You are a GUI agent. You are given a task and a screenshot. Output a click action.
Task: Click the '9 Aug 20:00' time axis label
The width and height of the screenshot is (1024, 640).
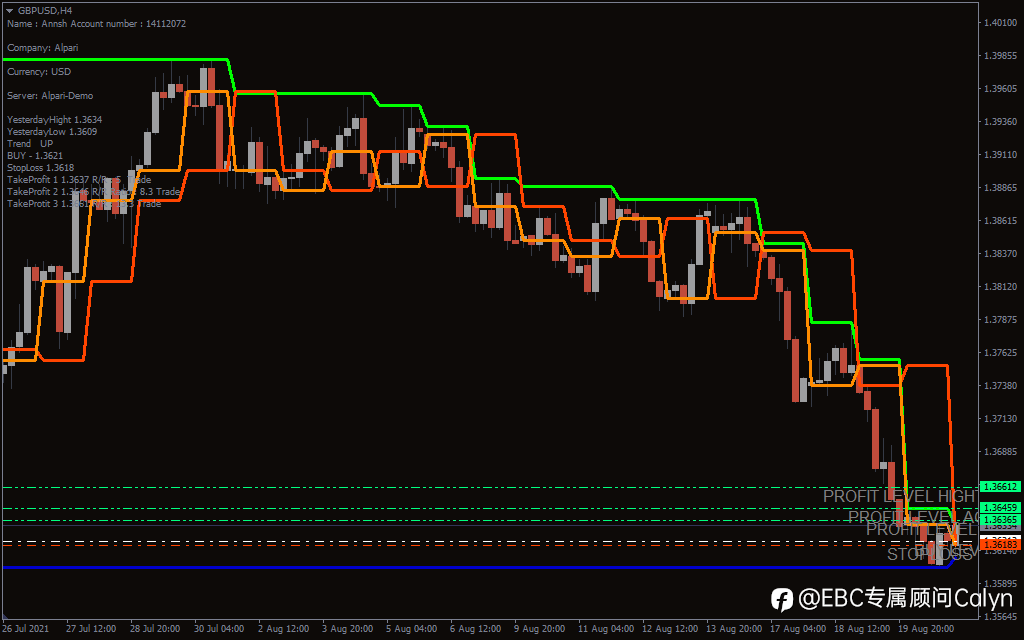pyautogui.click(x=539, y=628)
